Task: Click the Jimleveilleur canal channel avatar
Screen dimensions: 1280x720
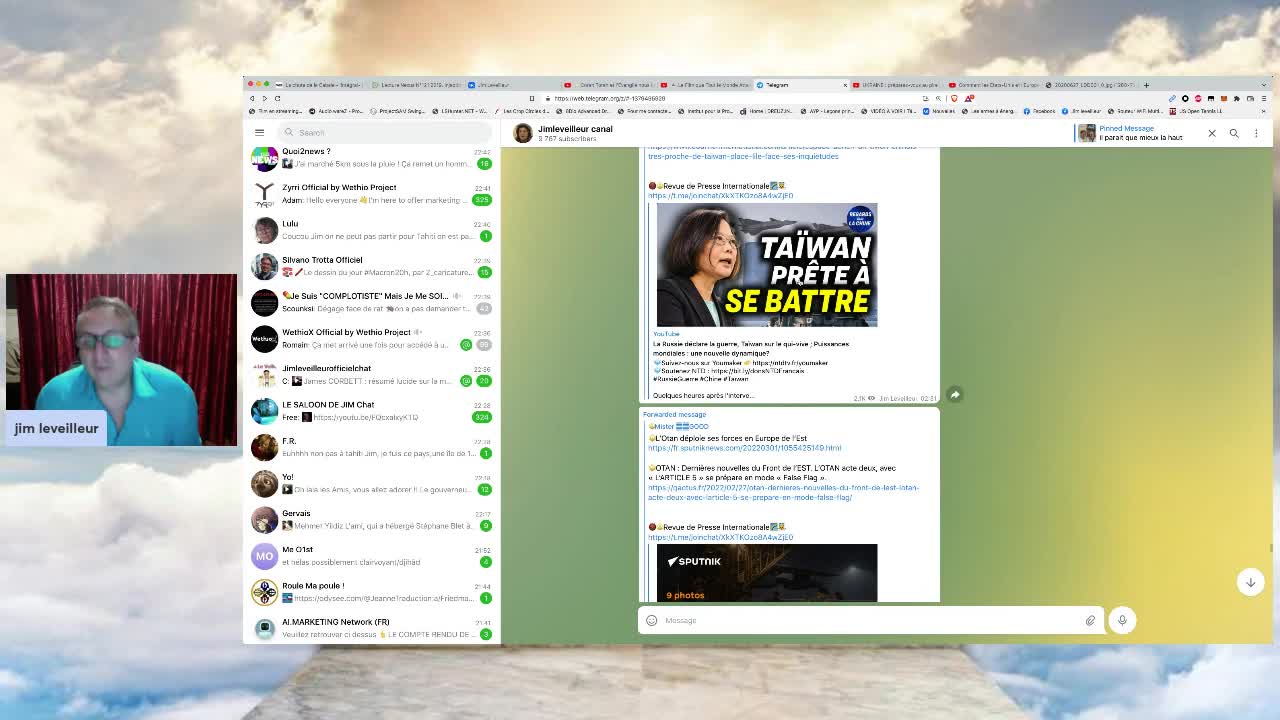Action: point(523,133)
